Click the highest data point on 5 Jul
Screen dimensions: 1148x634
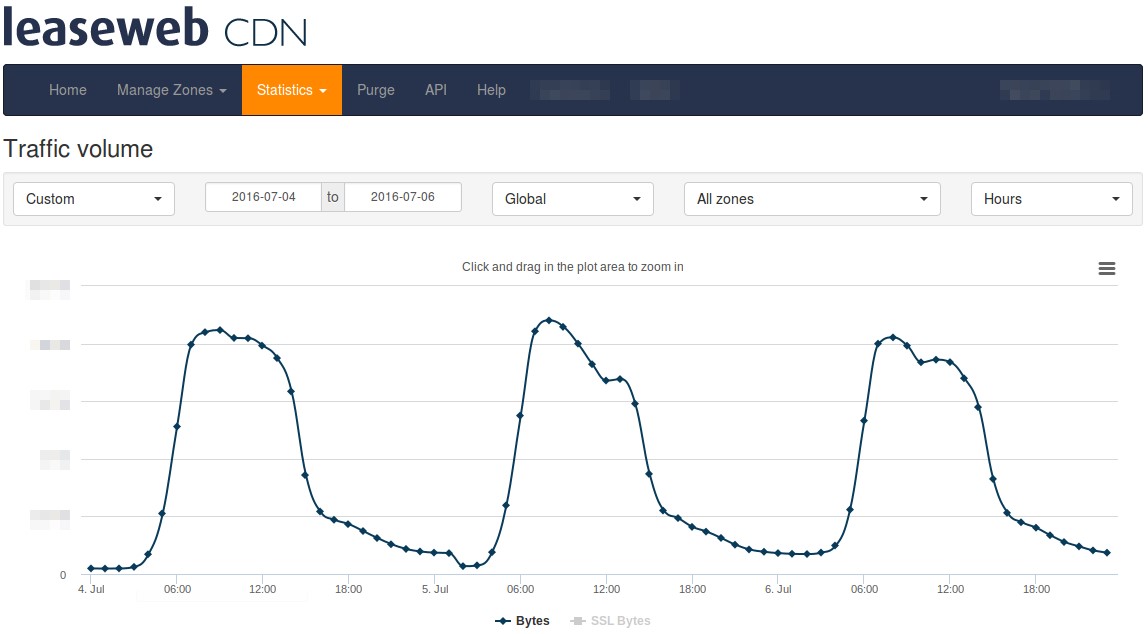click(x=549, y=320)
